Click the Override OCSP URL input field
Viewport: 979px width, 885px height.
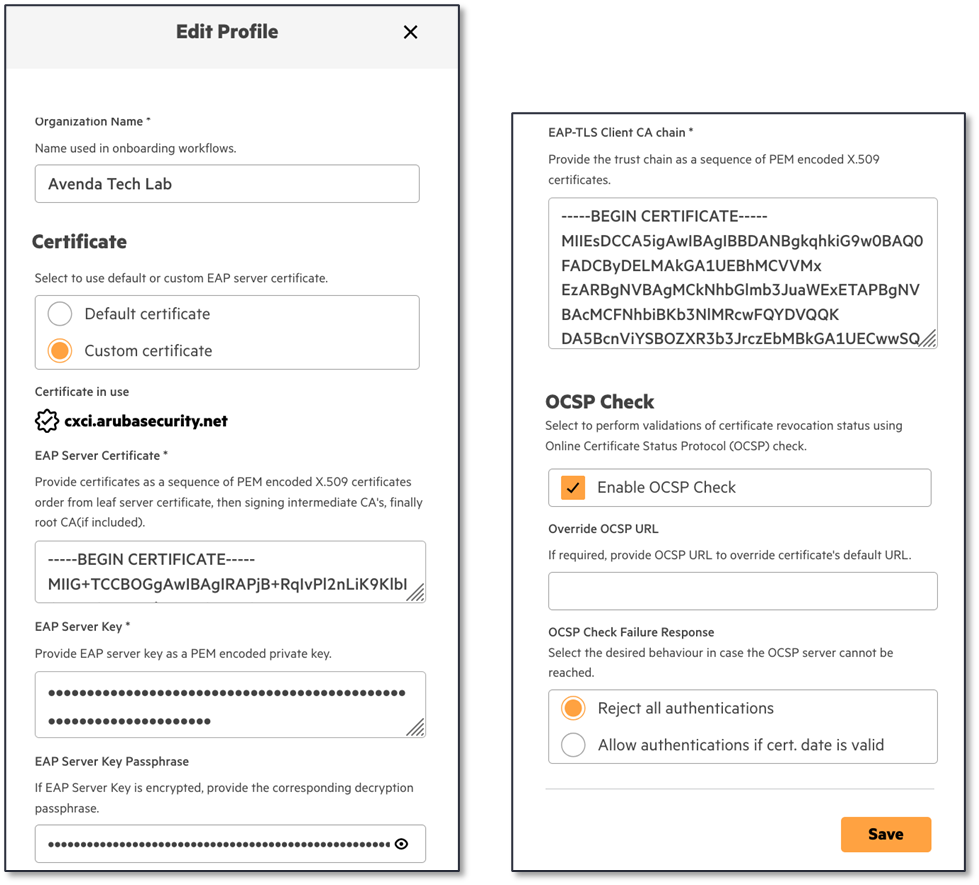pos(742,591)
